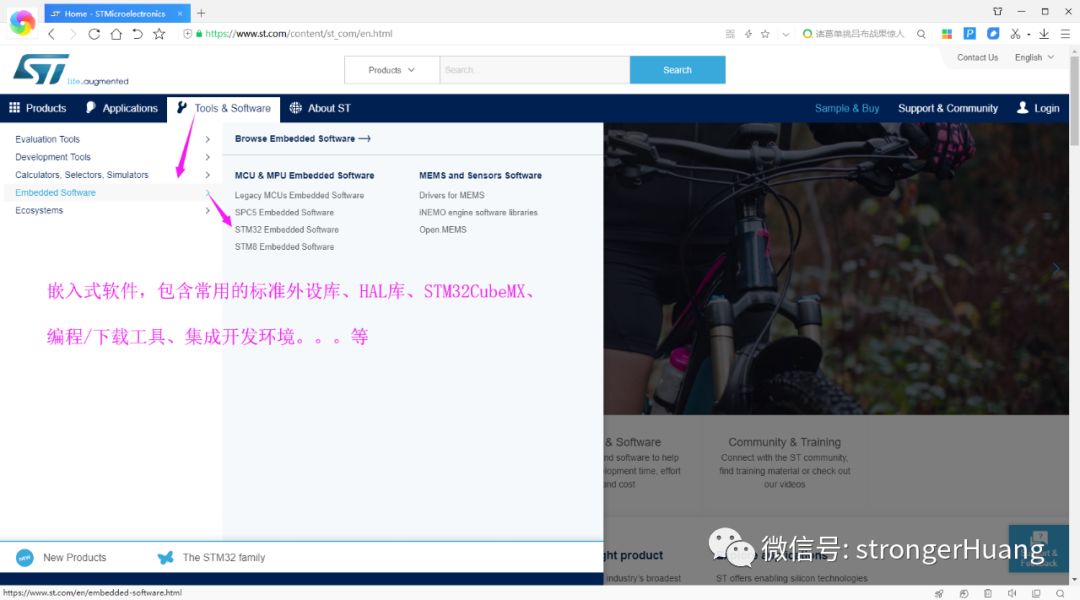This screenshot has width=1080, height=600.
Task: Click the rocket accelerator icon in status bar
Action: pos(939,593)
